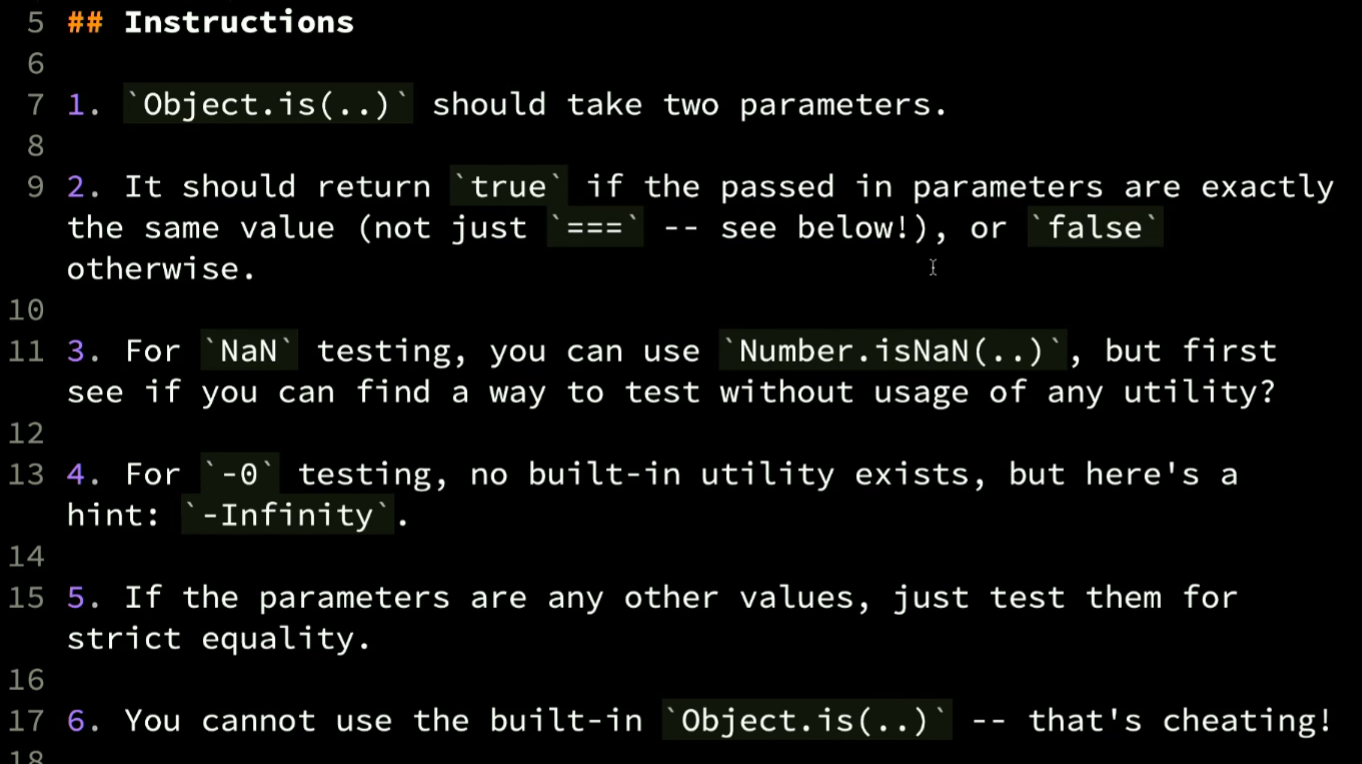The width and height of the screenshot is (1362, 764).
Task: Click the `false` inline code span
Action: [x=1095, y=228]
